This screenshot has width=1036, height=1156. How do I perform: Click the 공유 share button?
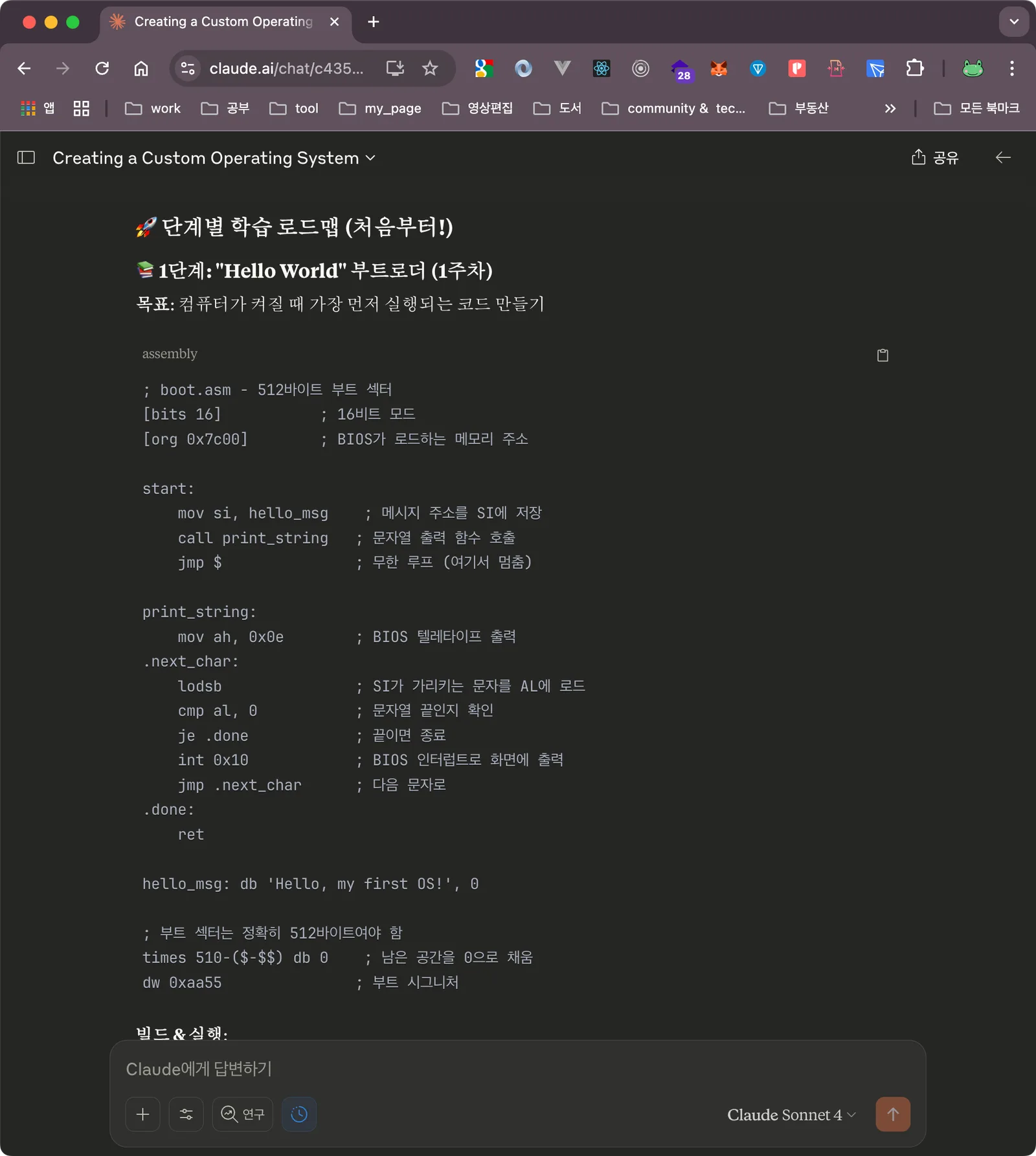(x=935, y=157)
